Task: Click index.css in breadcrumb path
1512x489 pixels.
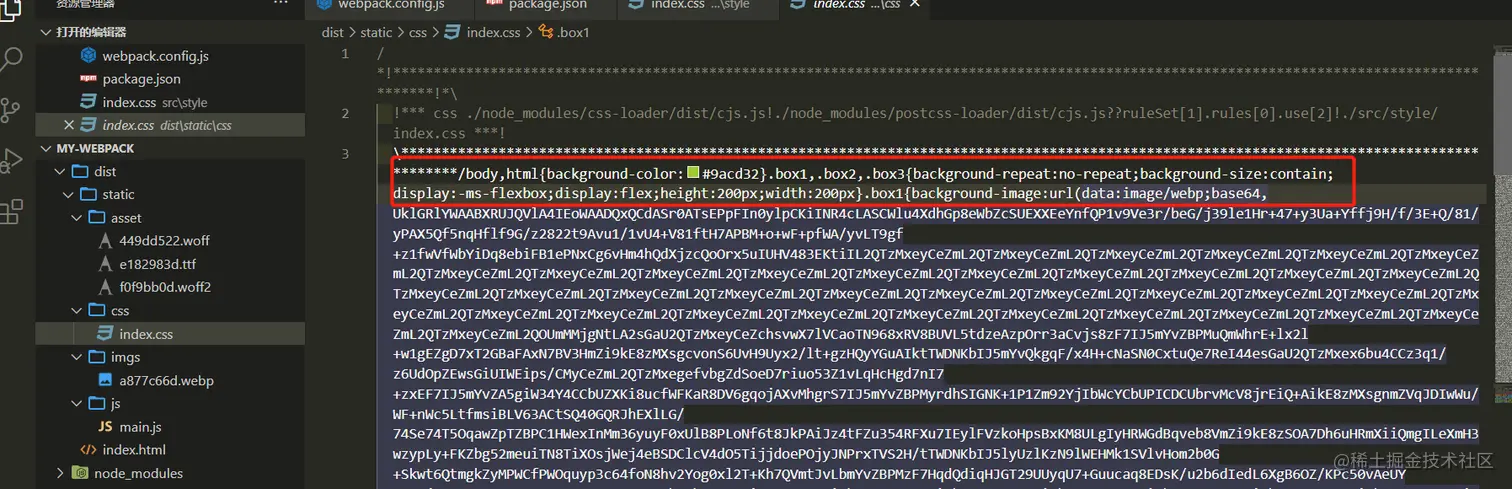Action: pos(493,33)
